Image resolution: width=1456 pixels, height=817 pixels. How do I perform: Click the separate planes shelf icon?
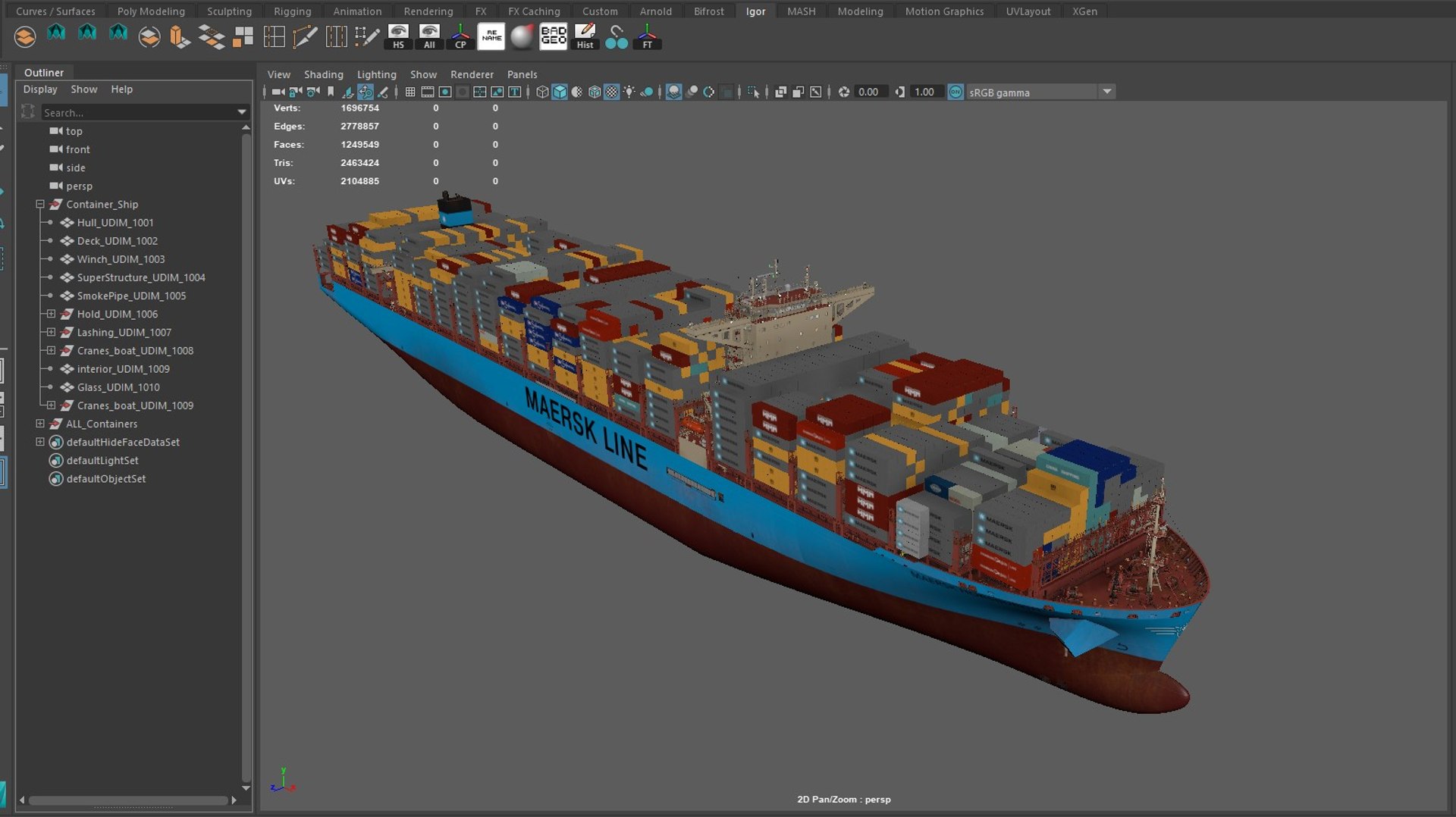[212, 36]
